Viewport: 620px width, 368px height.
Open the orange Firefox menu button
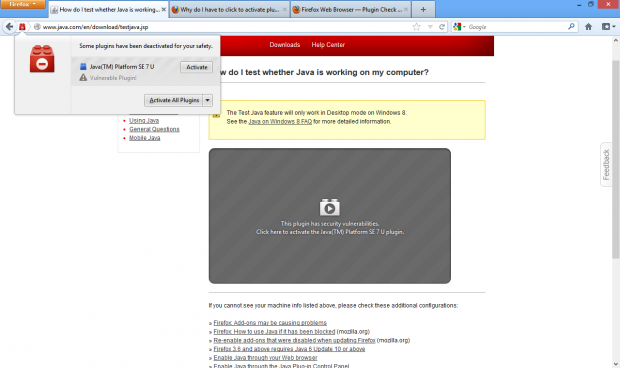23,4
